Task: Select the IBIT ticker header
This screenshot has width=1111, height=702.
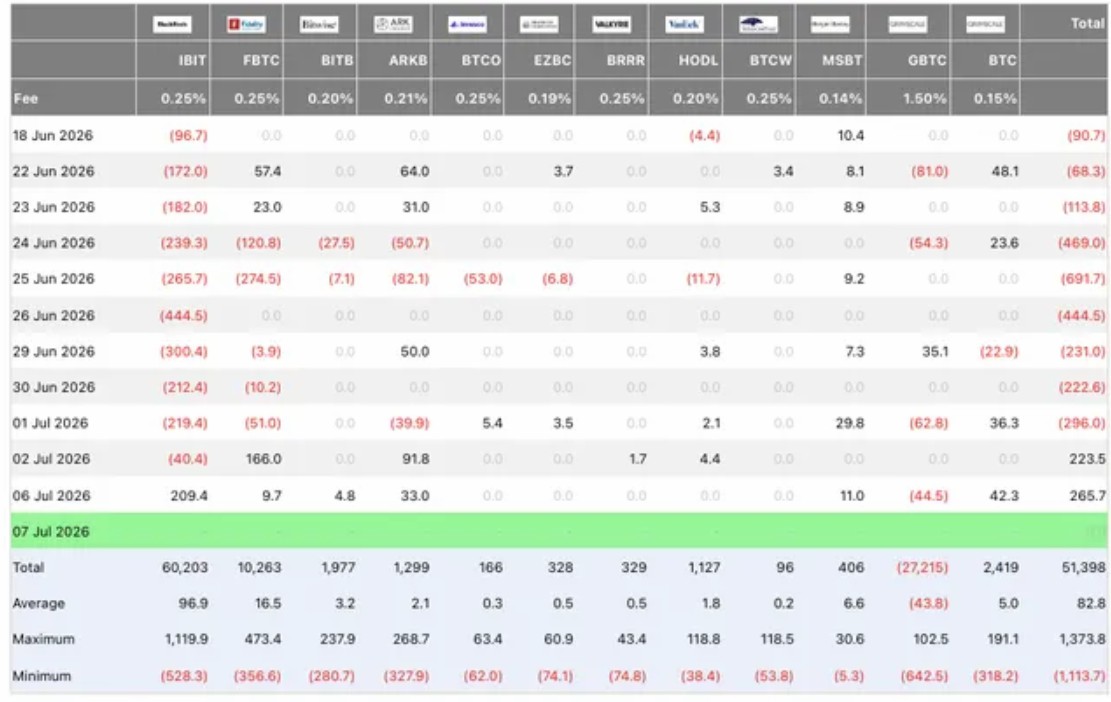Action: (x=192, y=61)
